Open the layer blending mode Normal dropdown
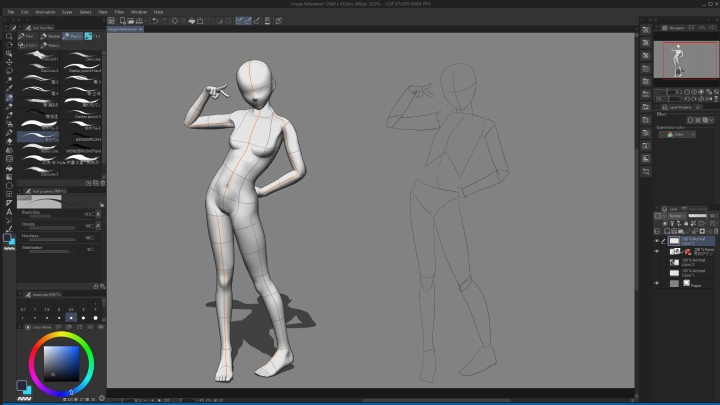720x405 pixels. point(677,216)
